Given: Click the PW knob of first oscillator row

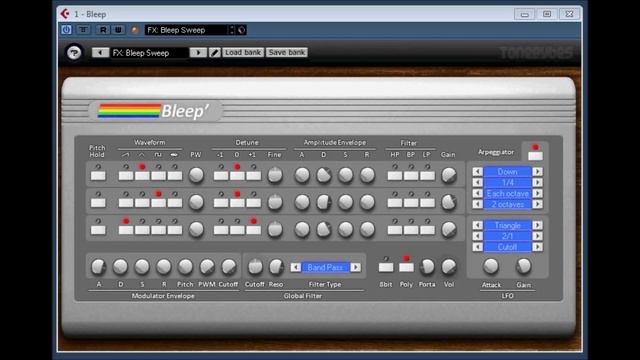Looking at the screenshot, I should 196,175.
